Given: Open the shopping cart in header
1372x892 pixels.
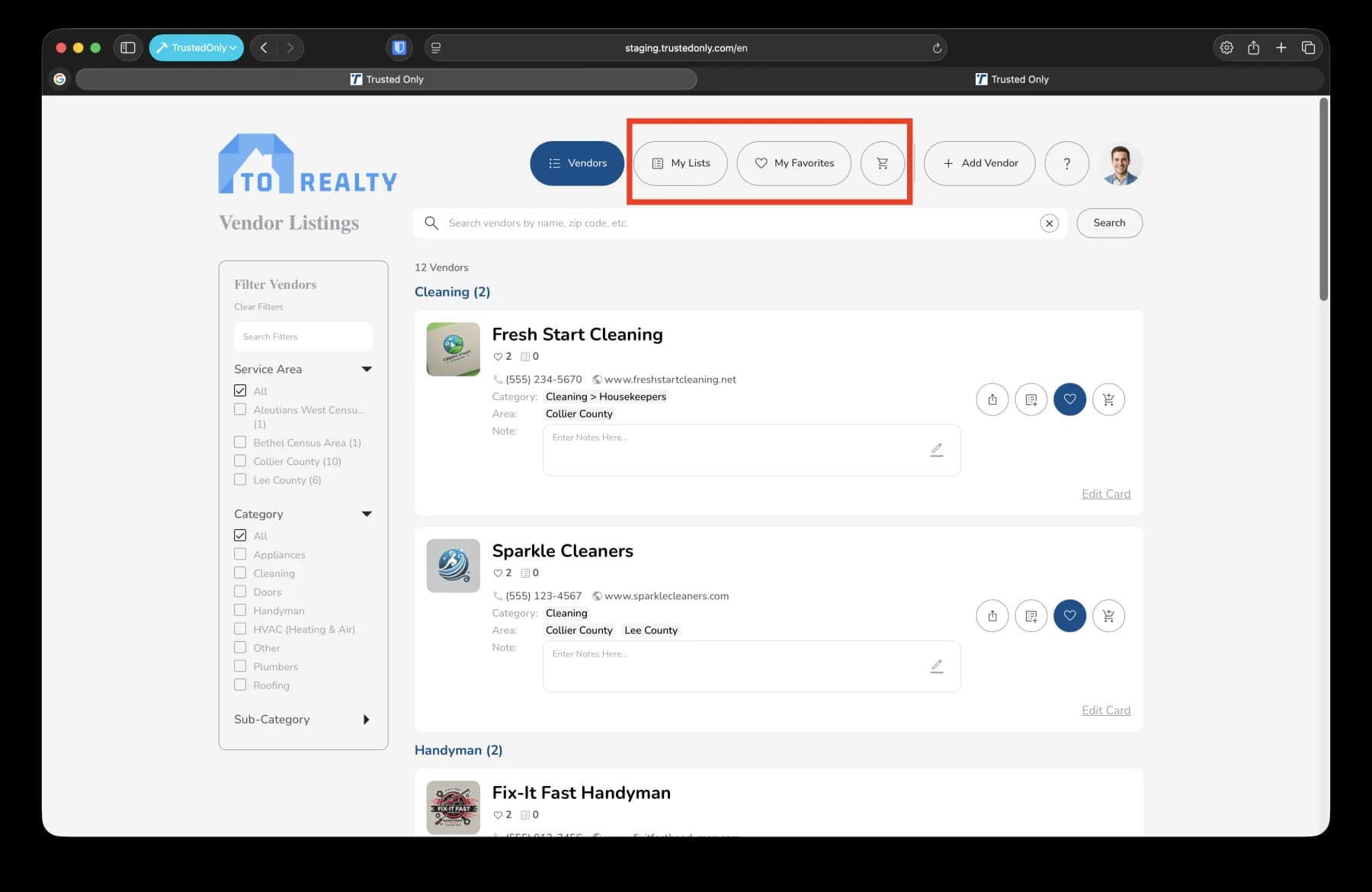Looking at the screenshot, I should (882, 163).
